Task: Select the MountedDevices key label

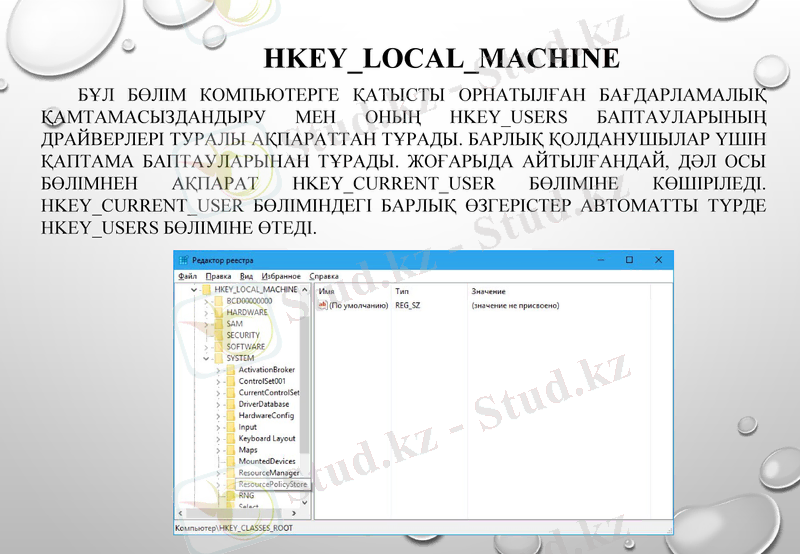Action: click(x=267, y=461)
